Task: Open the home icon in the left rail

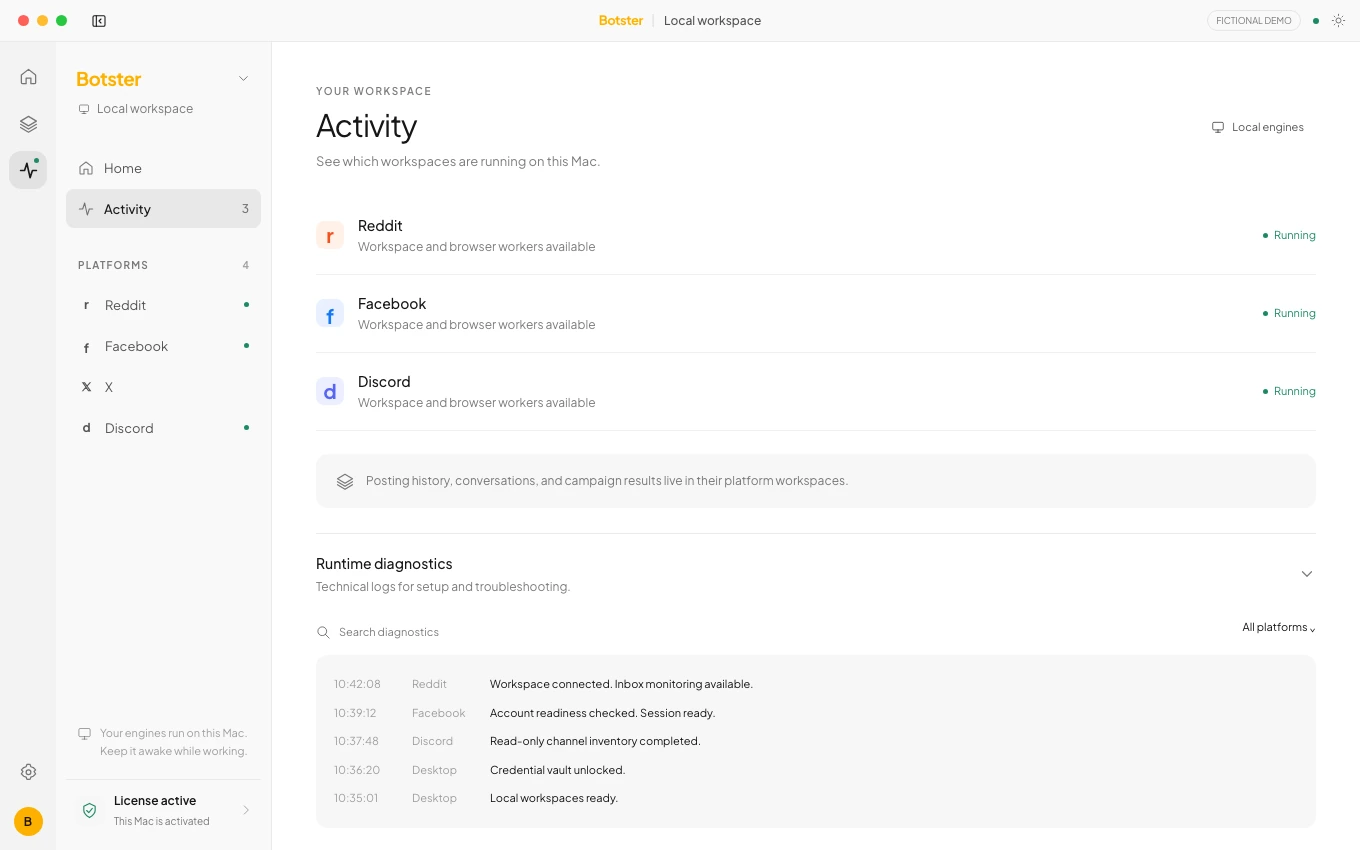Action: point(28,77)
